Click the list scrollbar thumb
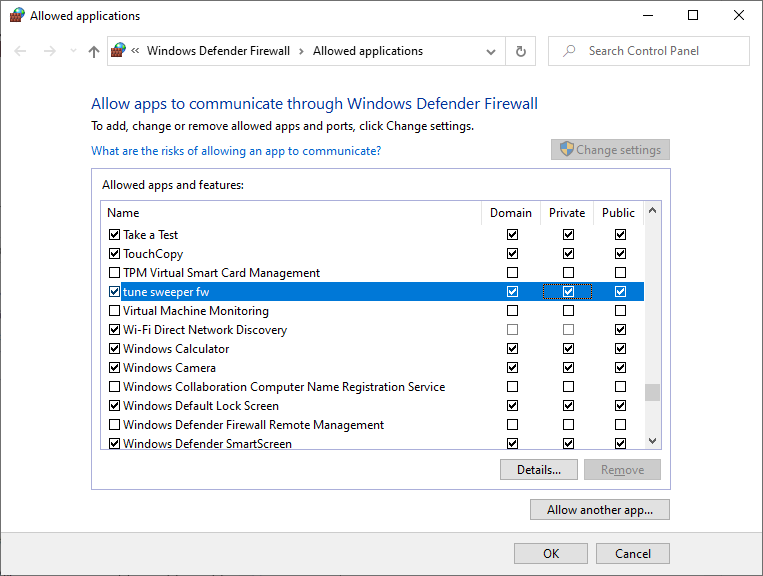 pos(653,393)
